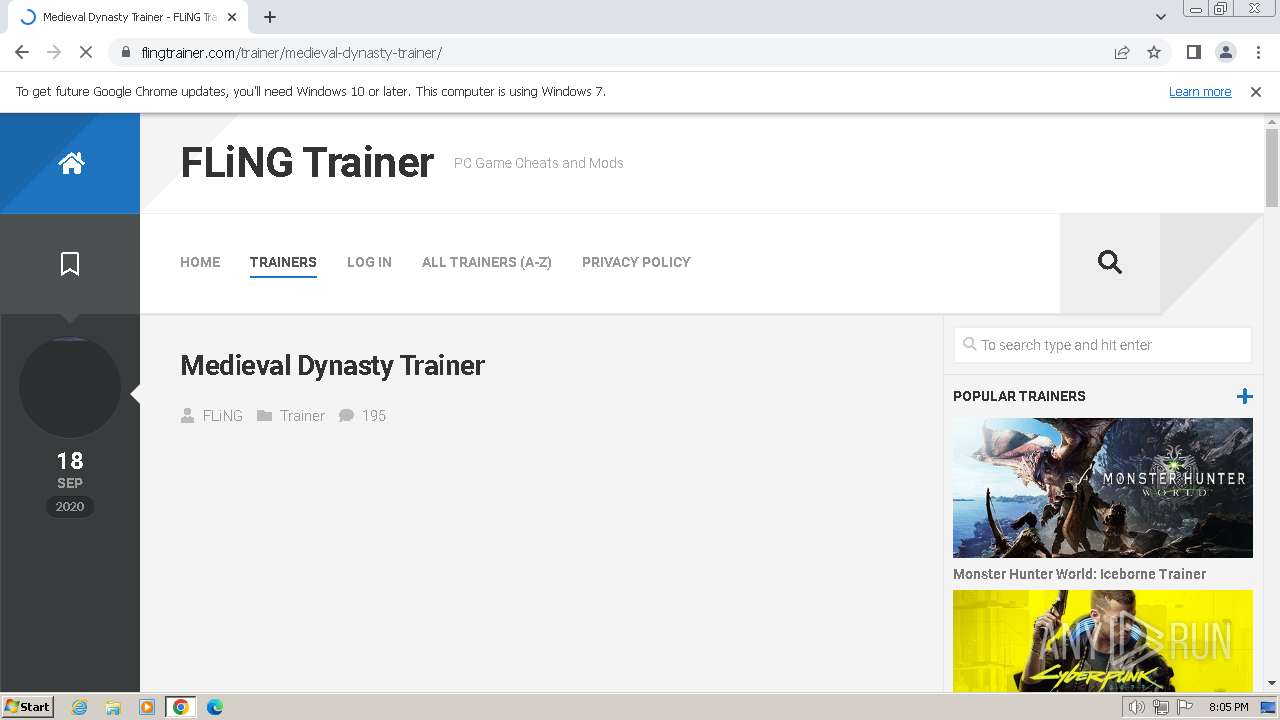Launch Microsoft Edge from taskbar
The width and height of the screenshot is (1280, 720).
point(215,707)
